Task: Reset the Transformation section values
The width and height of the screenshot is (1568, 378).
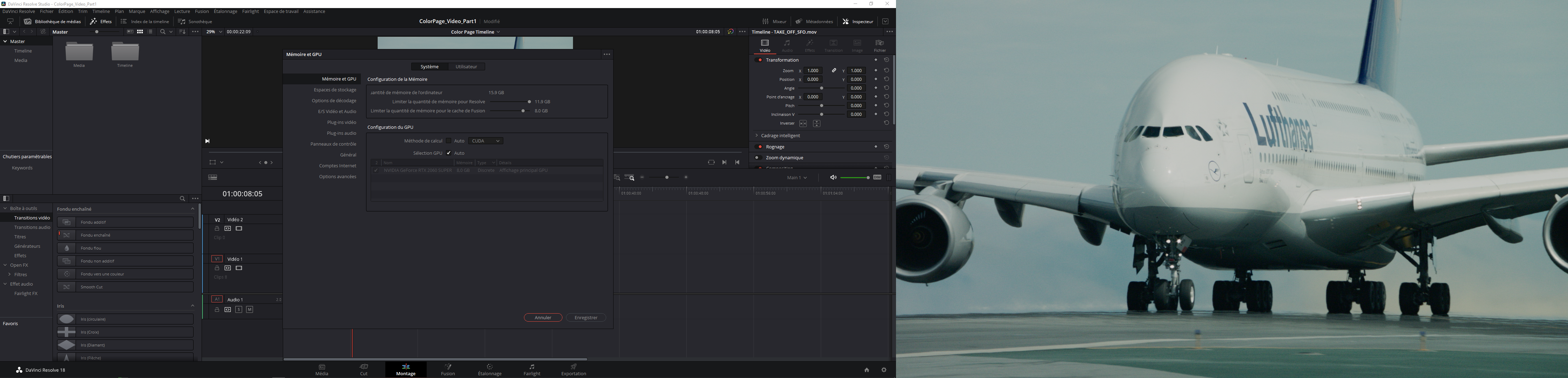Action: tap(886, 60)
